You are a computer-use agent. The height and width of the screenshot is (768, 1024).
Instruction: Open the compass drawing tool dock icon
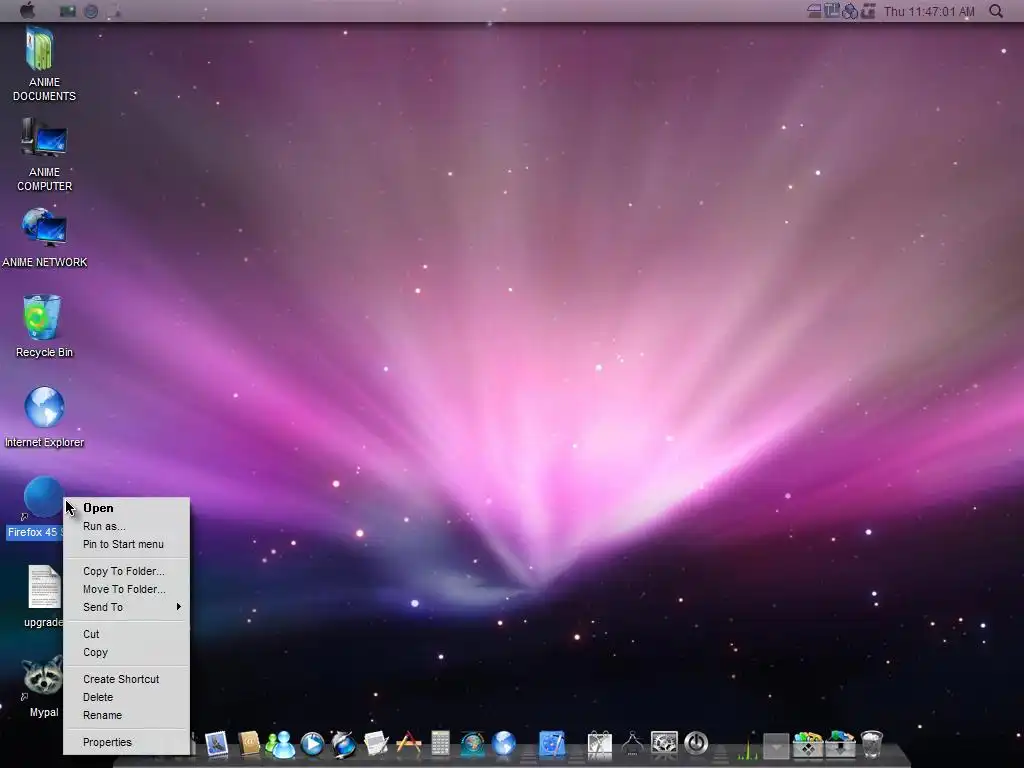(x=632, y=744)
